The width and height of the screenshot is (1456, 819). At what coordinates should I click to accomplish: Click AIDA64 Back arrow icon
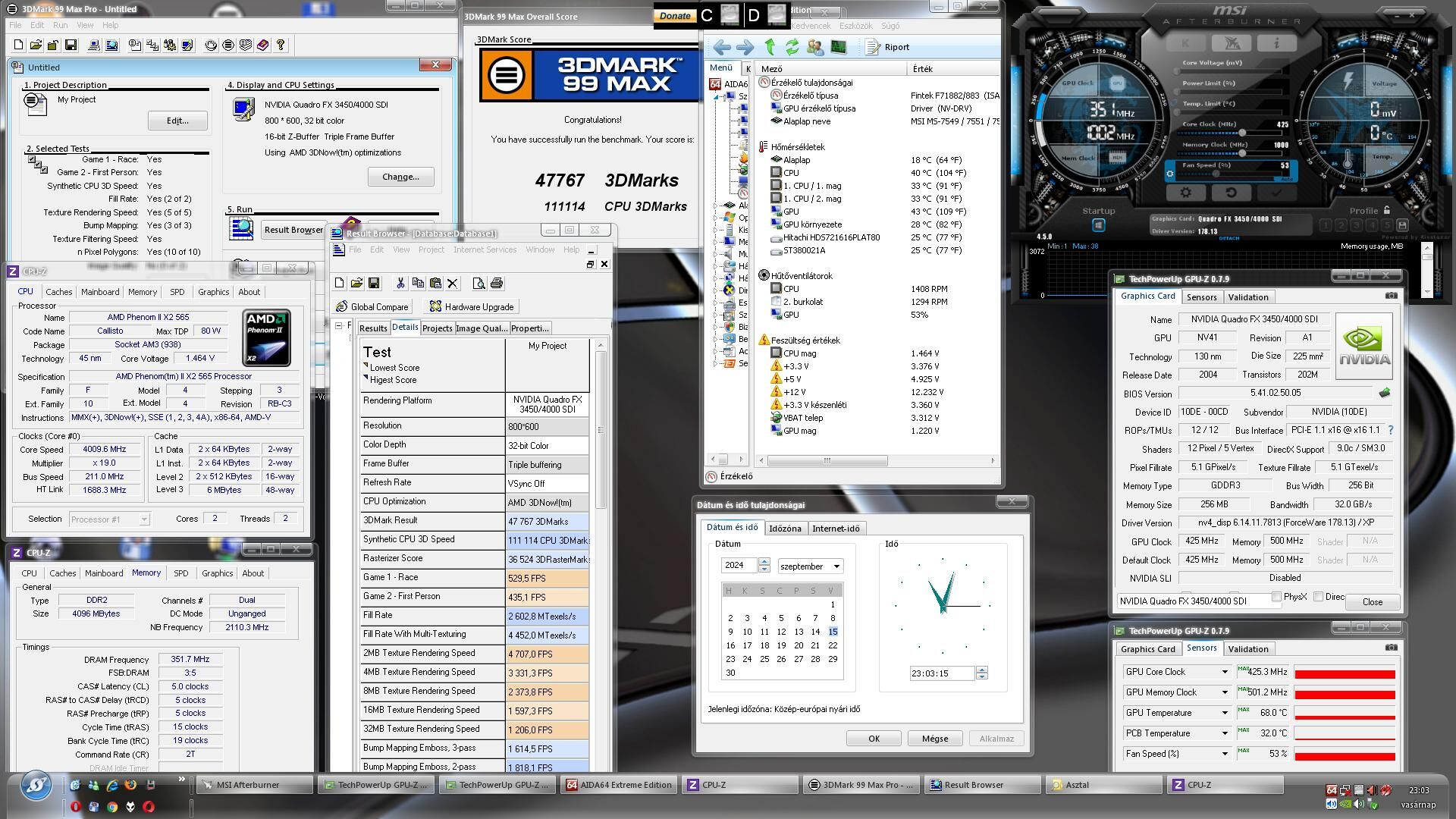721,47
